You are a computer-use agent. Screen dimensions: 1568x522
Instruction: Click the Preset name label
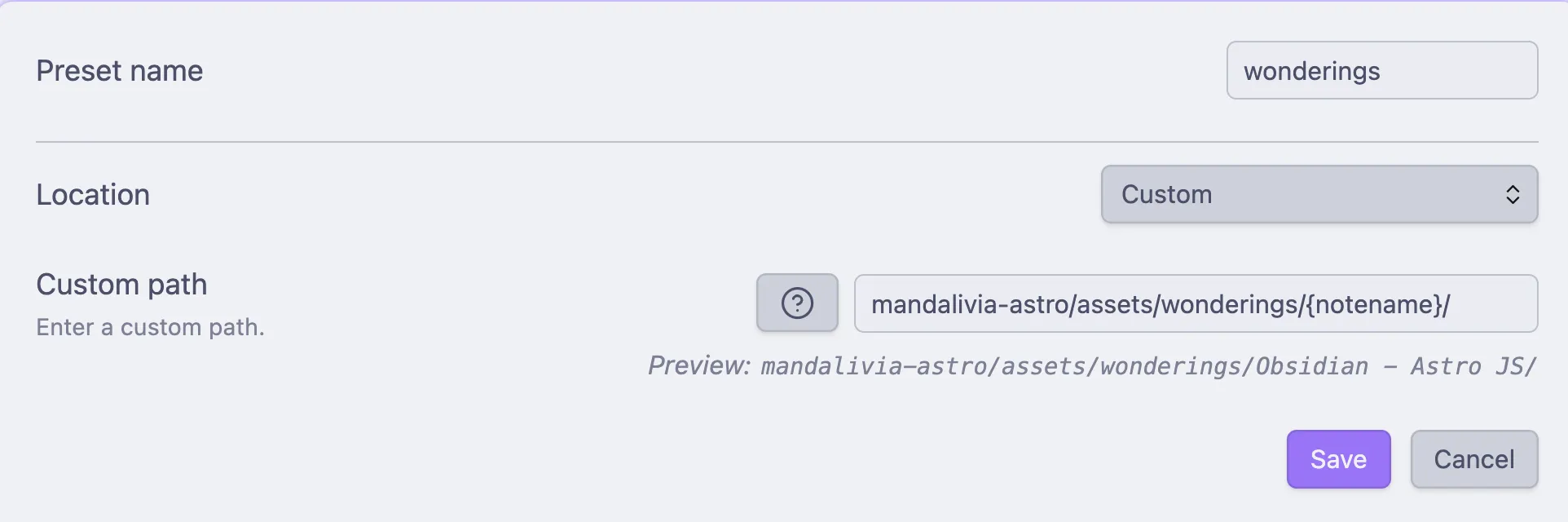(x=119, y=71)
